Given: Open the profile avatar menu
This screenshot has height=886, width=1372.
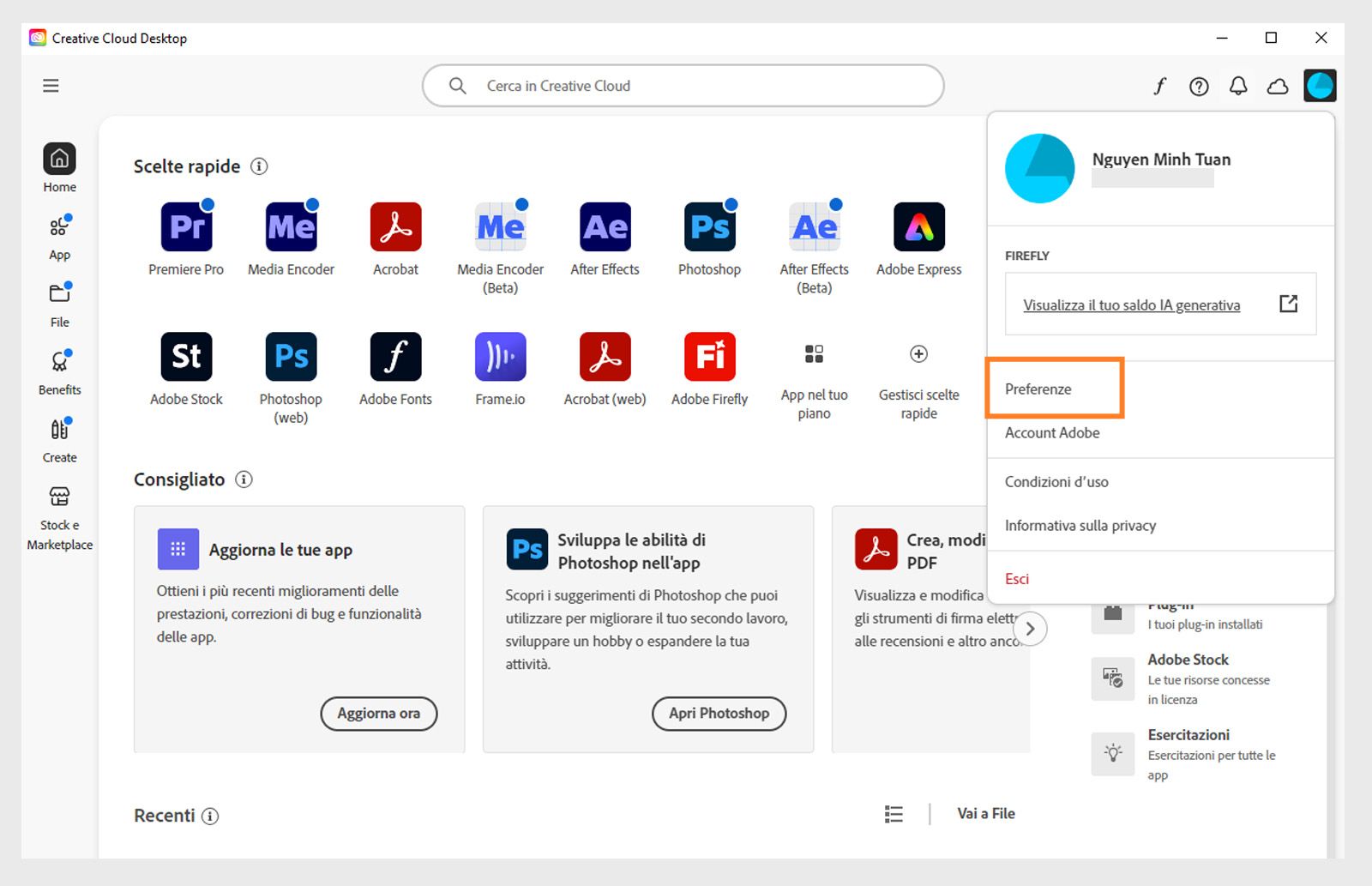Looking at the screenshot, I should click(x=1320, y=86).
